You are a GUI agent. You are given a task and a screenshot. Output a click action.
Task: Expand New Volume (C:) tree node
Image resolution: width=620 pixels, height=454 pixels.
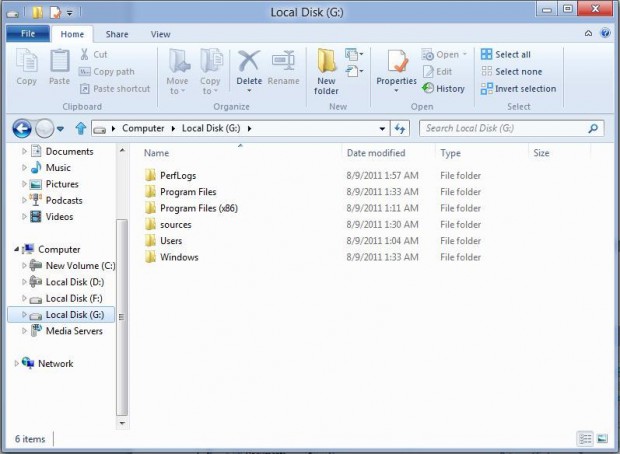coord(25,266)
